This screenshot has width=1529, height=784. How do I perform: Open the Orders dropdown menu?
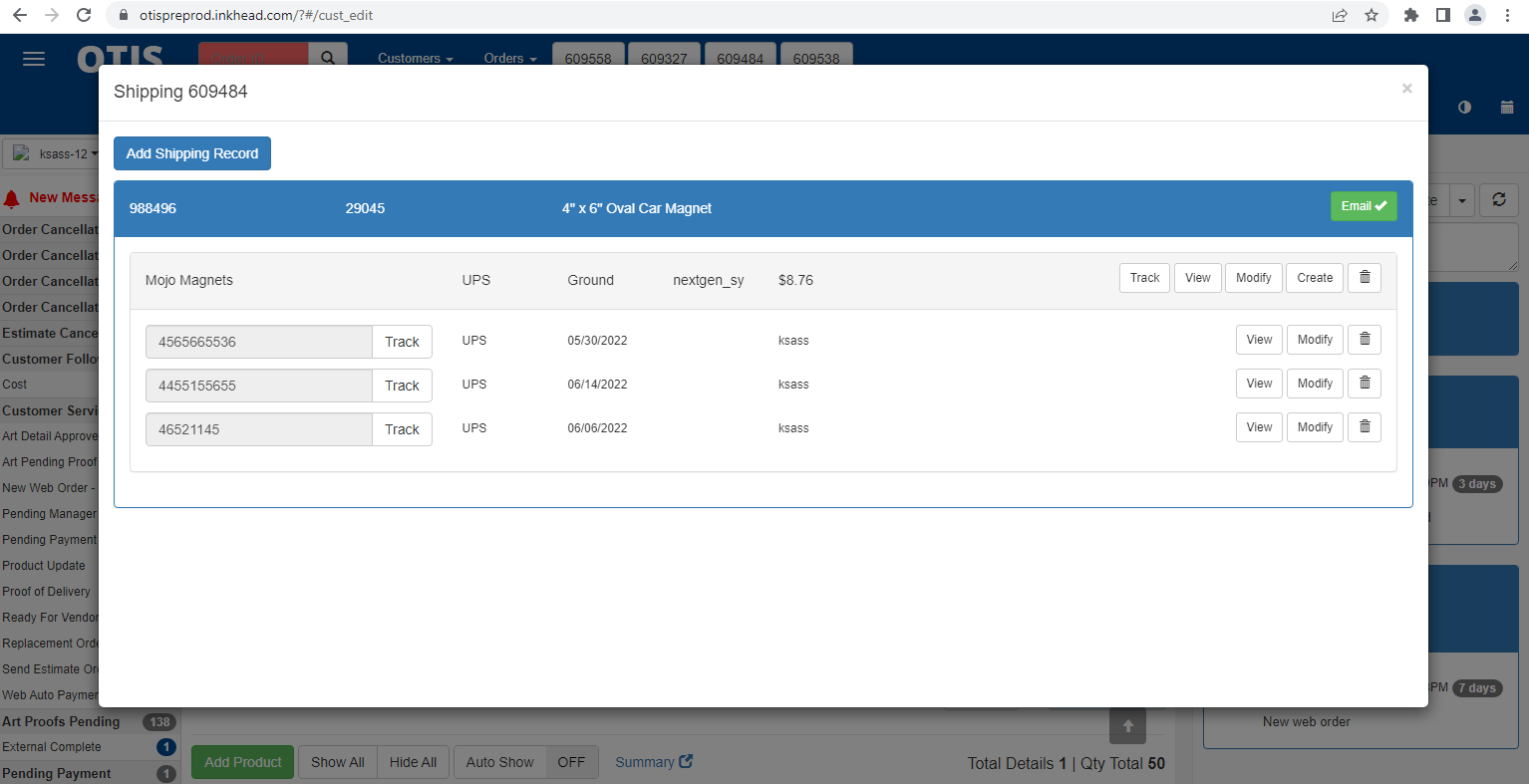509,59
